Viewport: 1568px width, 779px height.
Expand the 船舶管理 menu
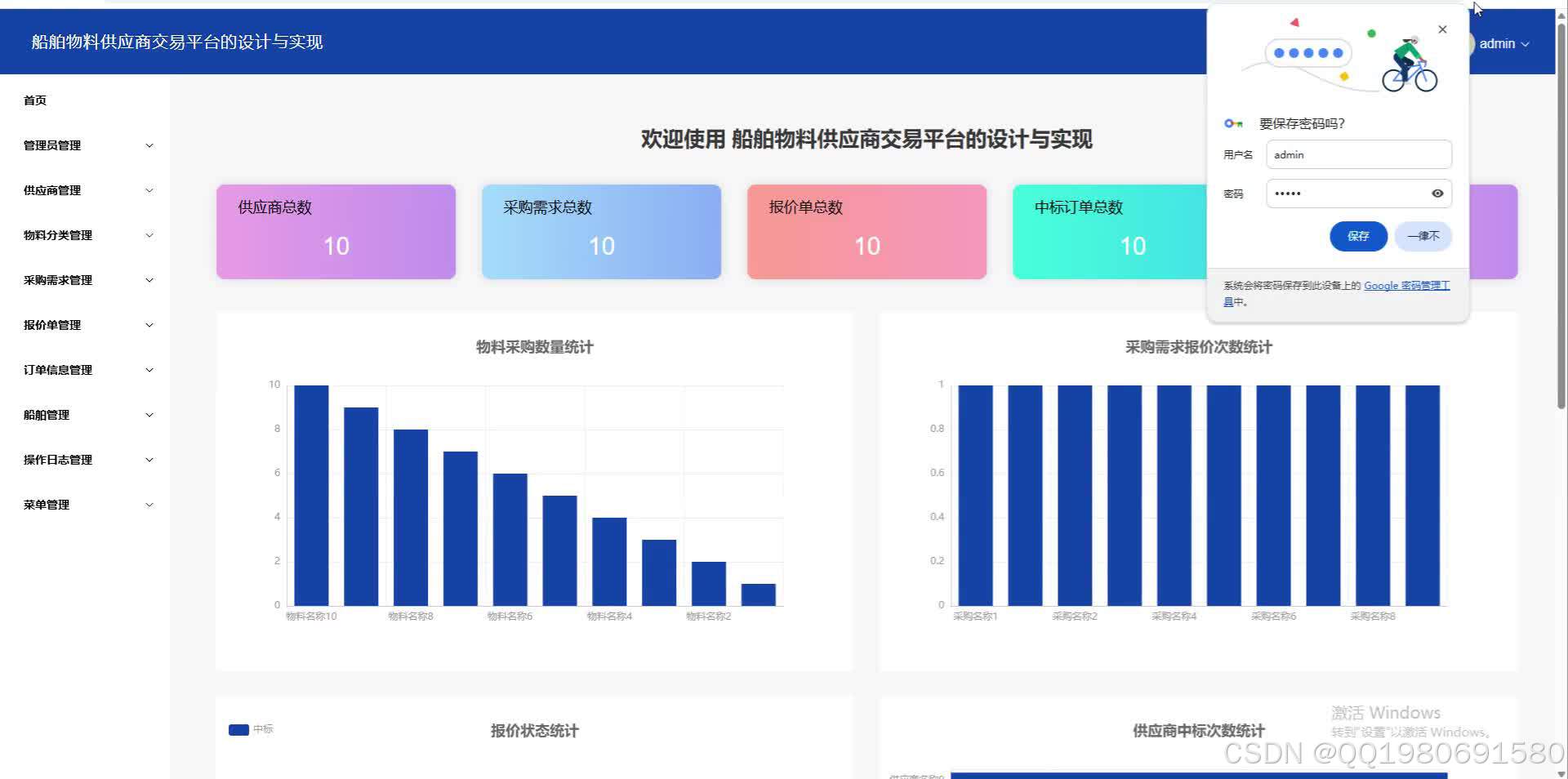click(x=86, y=415)
